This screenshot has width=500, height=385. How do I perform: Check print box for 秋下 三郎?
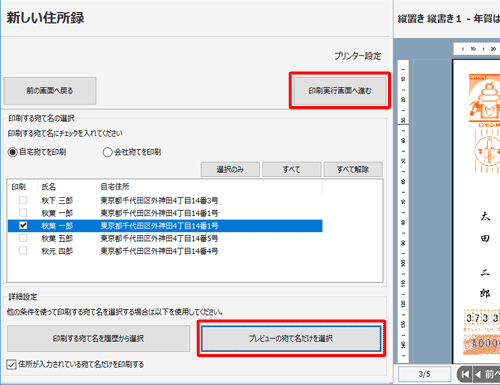(23, 200)
